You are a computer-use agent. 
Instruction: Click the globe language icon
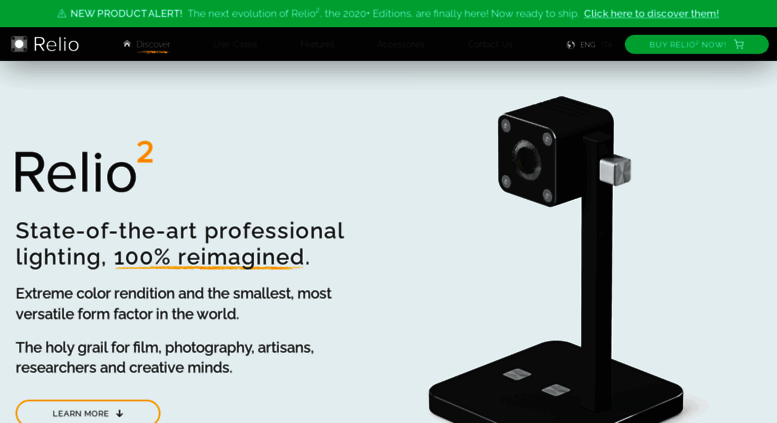tap(570, 45)
